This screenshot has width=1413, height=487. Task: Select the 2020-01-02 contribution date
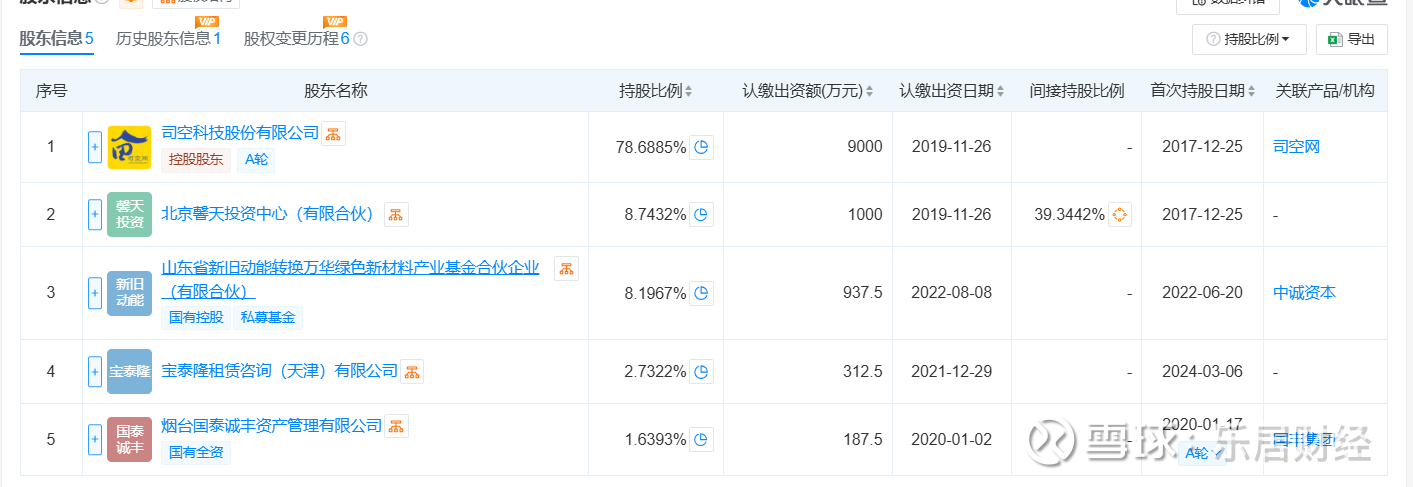[x=952, y=439]
